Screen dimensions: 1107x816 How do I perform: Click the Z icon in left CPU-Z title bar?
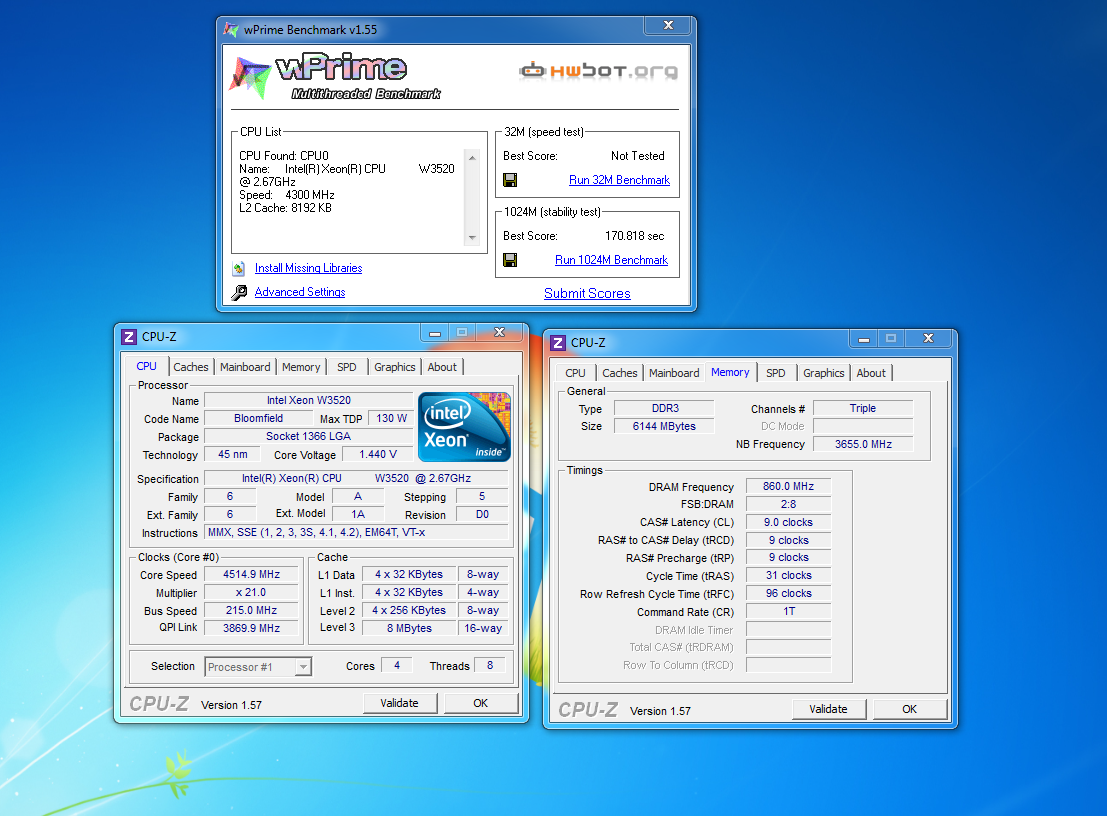click(128, 337)
